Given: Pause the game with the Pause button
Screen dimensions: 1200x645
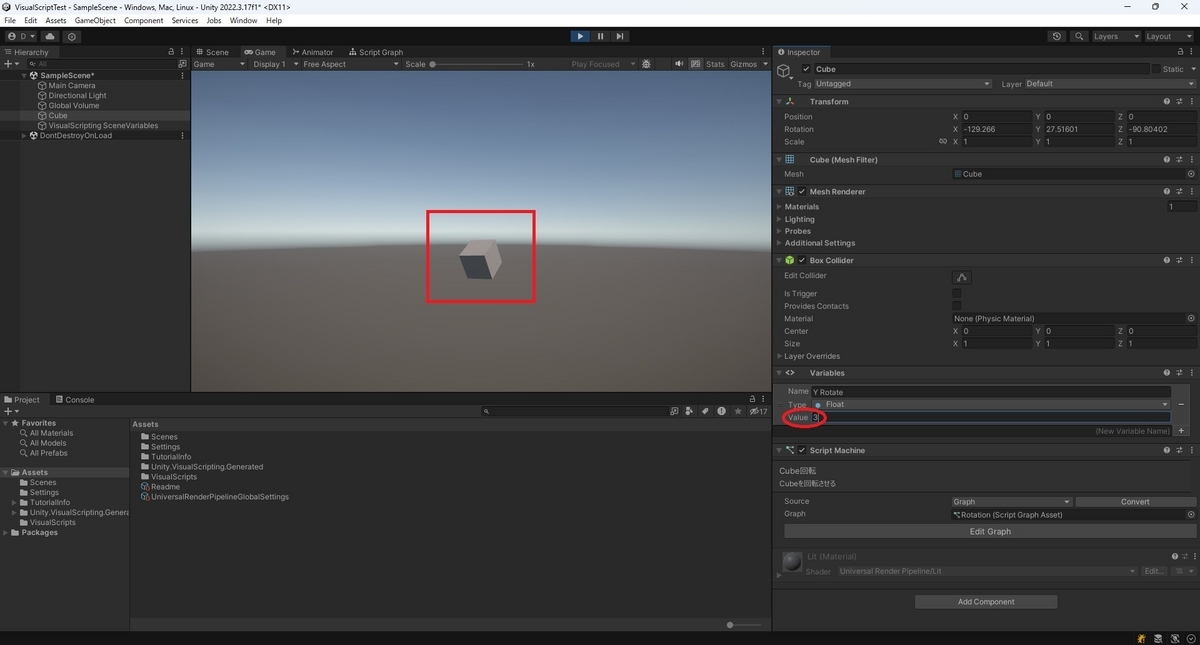Looking at the screenshot, I should pyautogui.click(x=600, y=36).
